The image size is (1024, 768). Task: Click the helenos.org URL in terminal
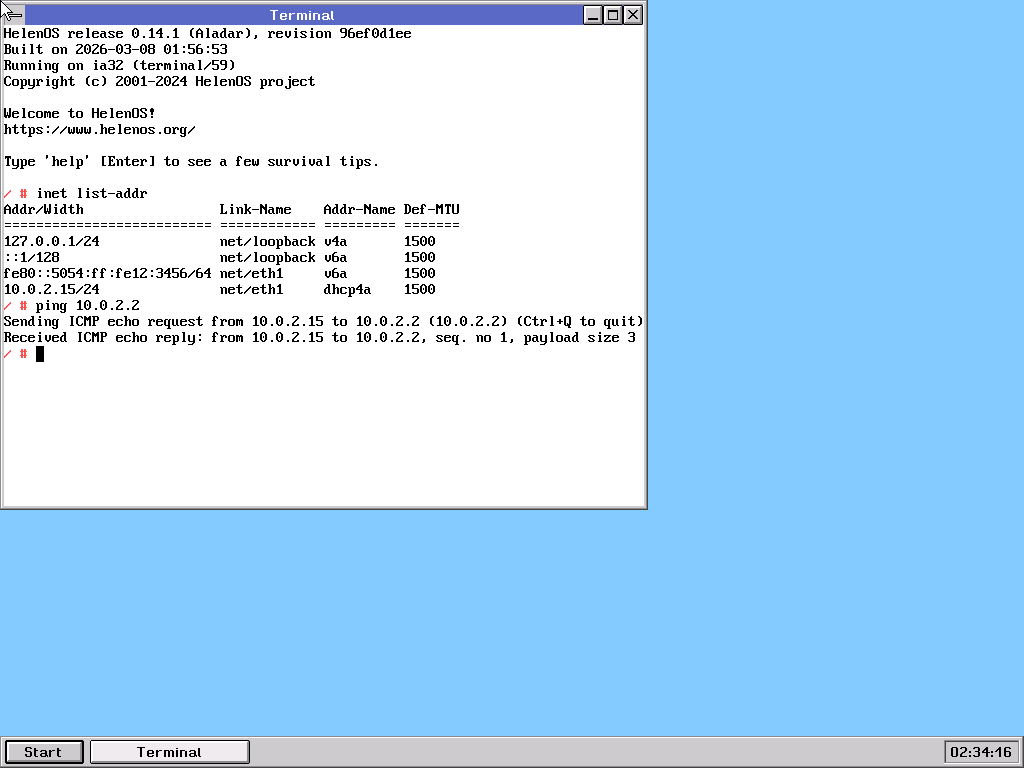[99, 130]
